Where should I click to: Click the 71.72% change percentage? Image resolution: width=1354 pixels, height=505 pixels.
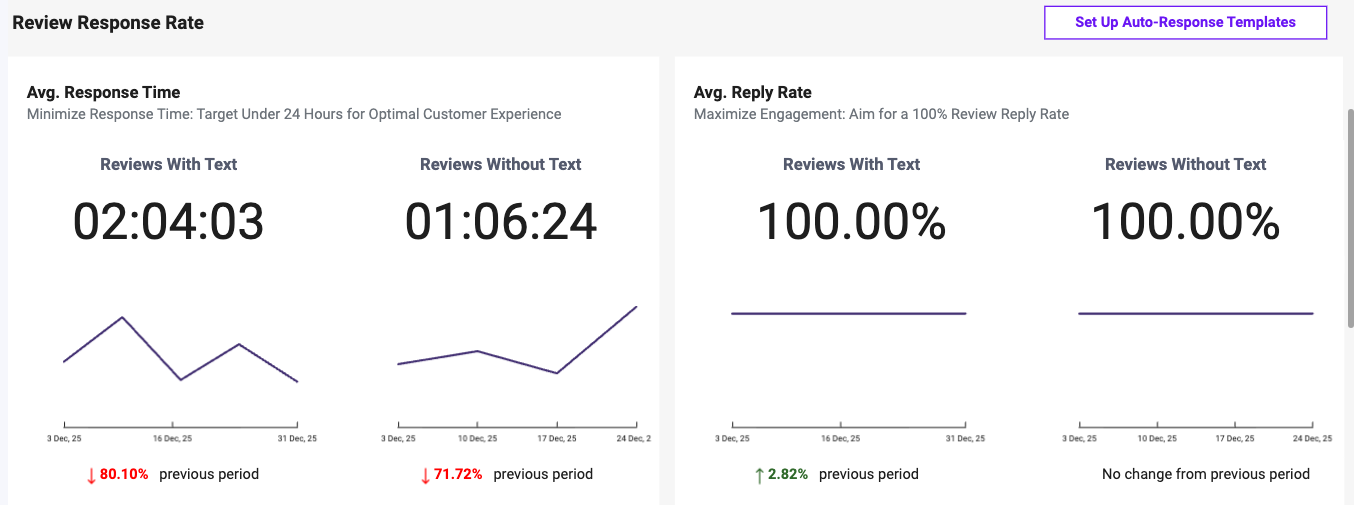click(458, 474)
